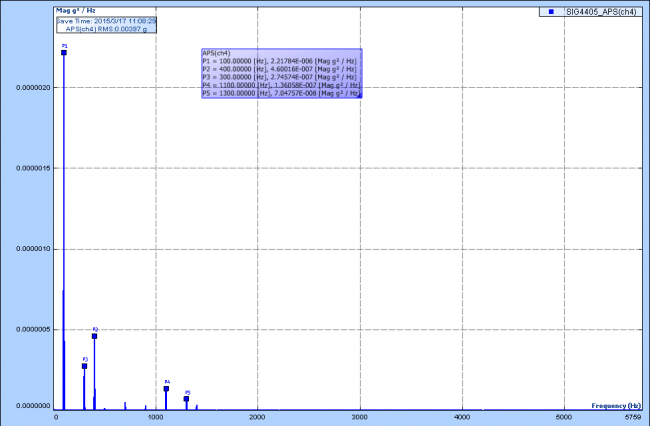Click the 0.0000020 Y-axis tick label
This screenshot has height=426, width=650.
pos(33,87)
